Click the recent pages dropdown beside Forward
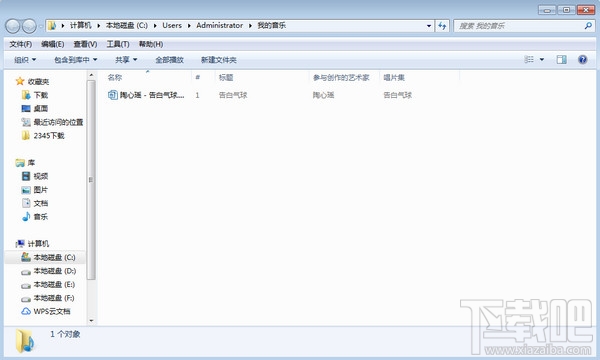 coord(41,26)
